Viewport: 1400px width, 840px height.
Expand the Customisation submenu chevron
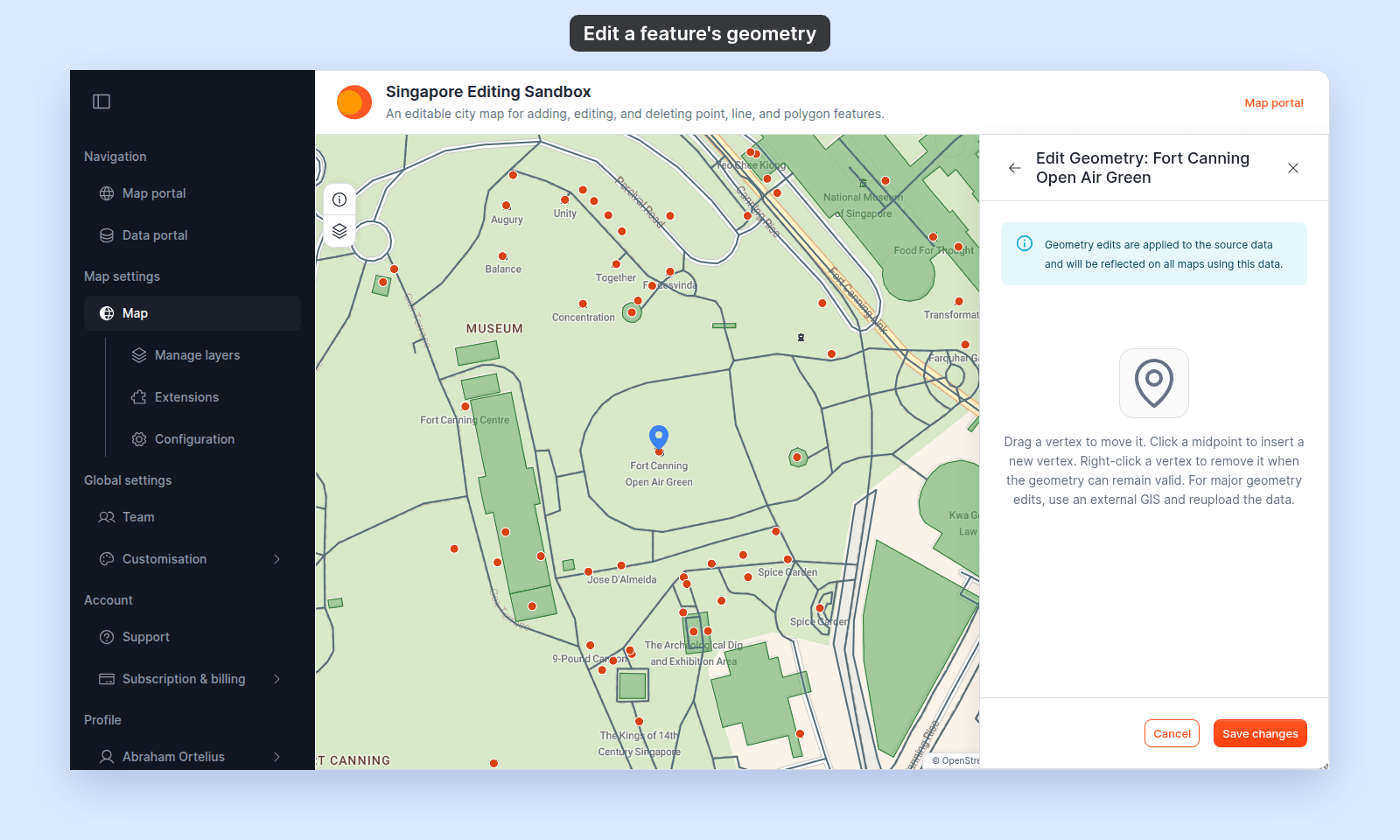(276, 559)
